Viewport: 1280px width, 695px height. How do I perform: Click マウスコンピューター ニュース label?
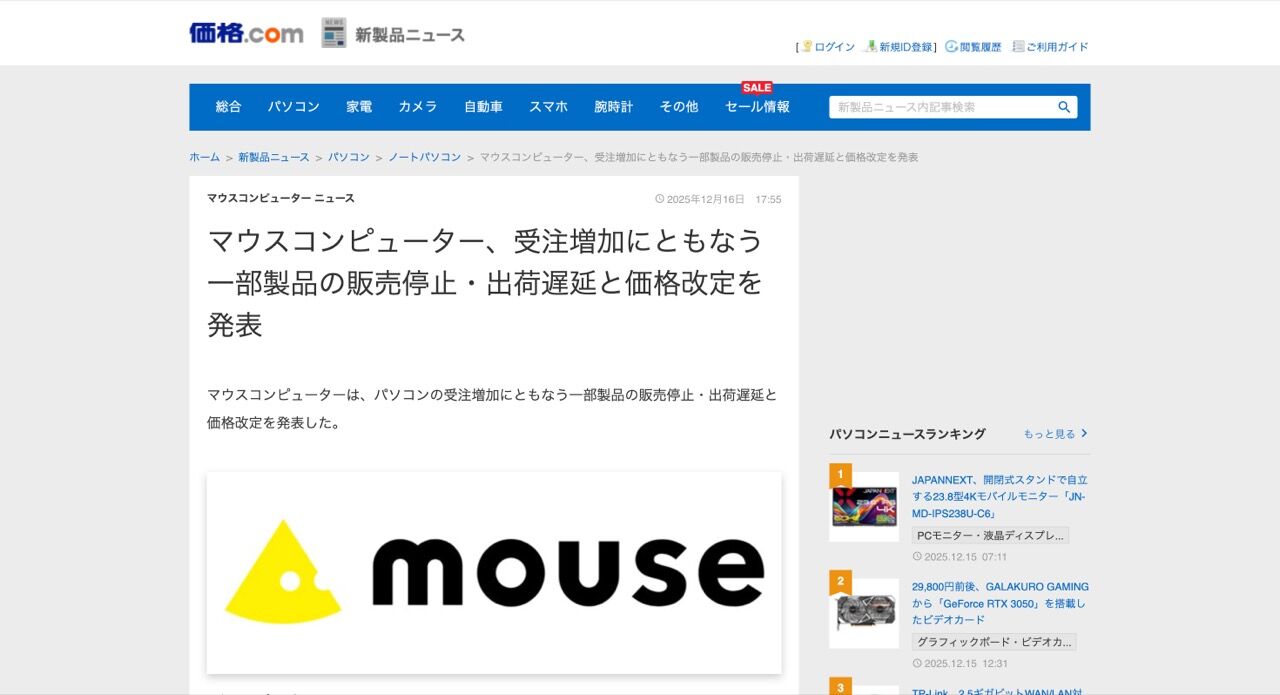[281, 199]
